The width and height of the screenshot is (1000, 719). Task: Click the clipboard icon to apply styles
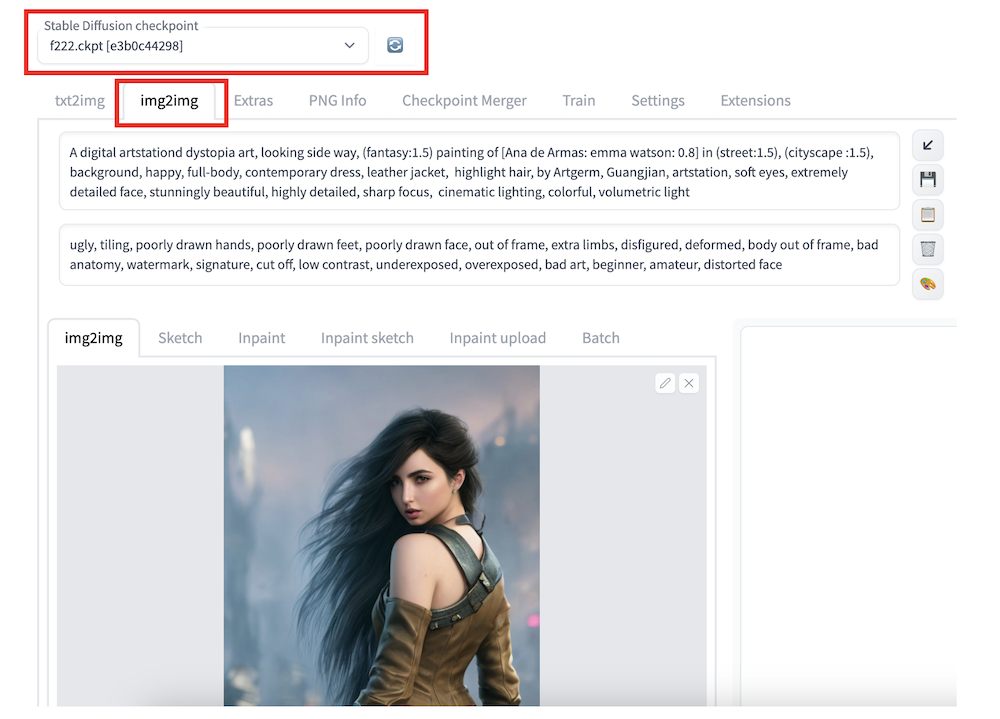(x=927, y=215)
